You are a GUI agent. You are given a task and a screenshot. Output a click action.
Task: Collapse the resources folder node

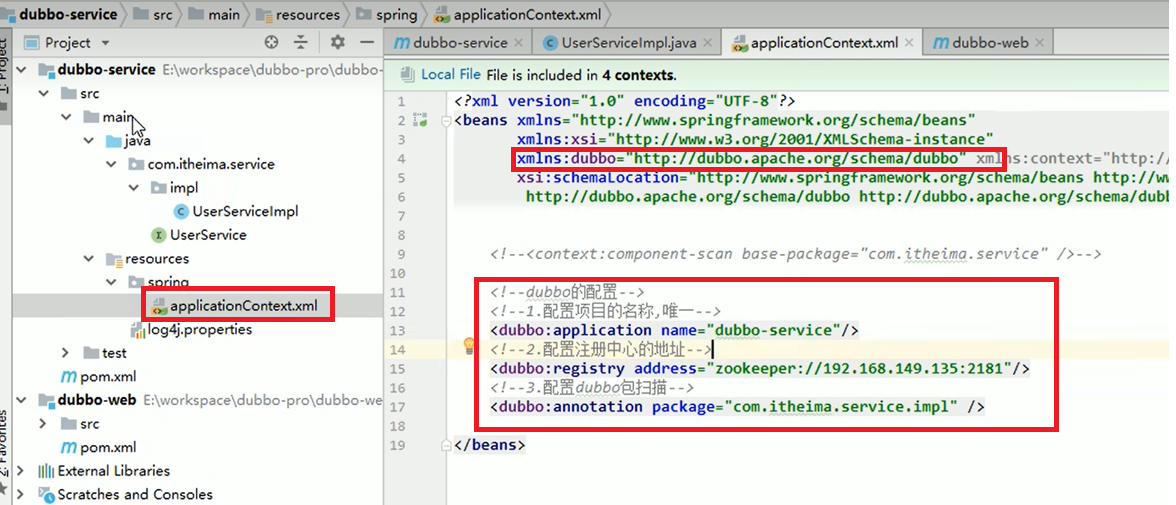(89, 259)
